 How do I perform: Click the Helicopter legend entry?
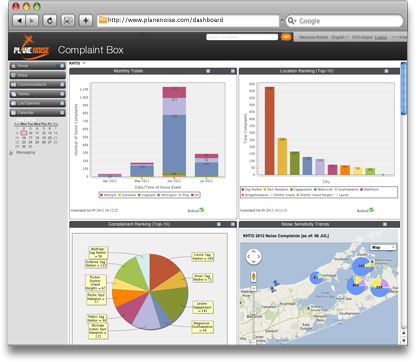[x=168, y=195]
